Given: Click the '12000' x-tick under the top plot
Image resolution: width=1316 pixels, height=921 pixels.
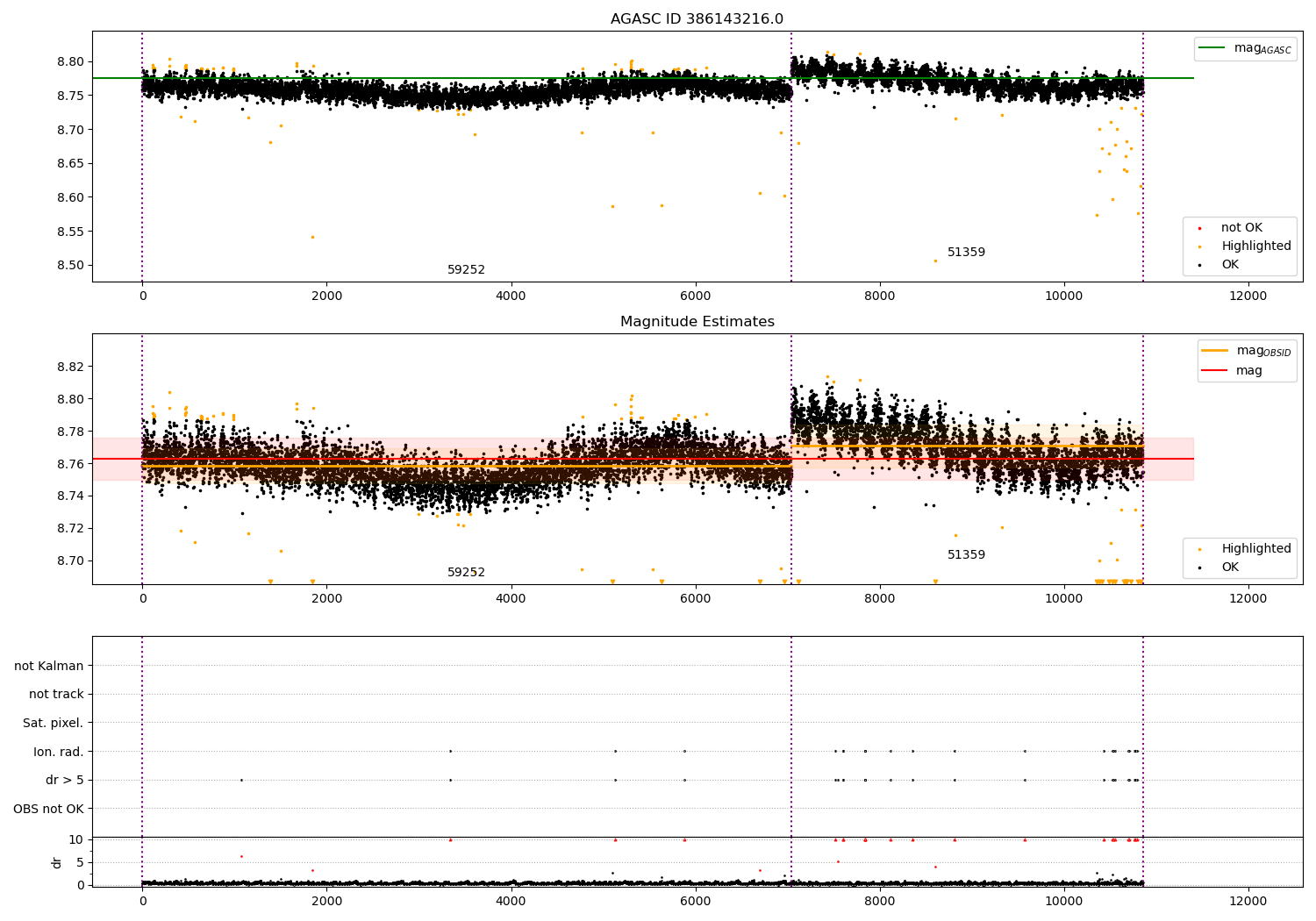Looking at the screenshot, I should point(1248,296).
